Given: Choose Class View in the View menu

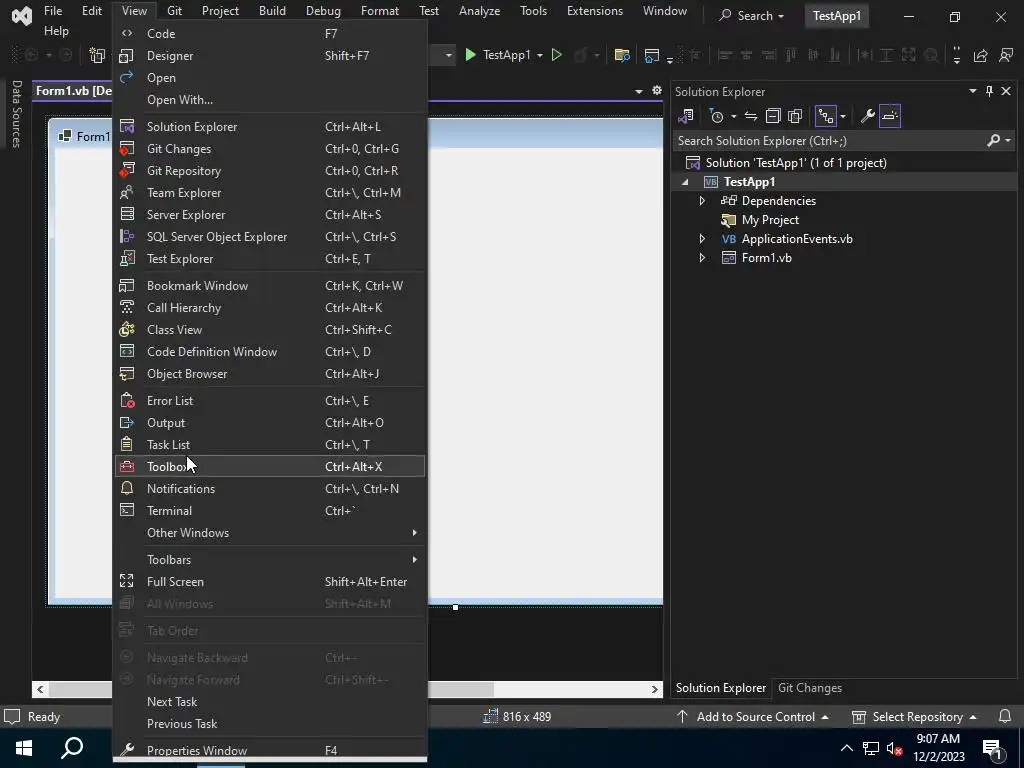Looking at the screenshot, I should pos(270,330).
